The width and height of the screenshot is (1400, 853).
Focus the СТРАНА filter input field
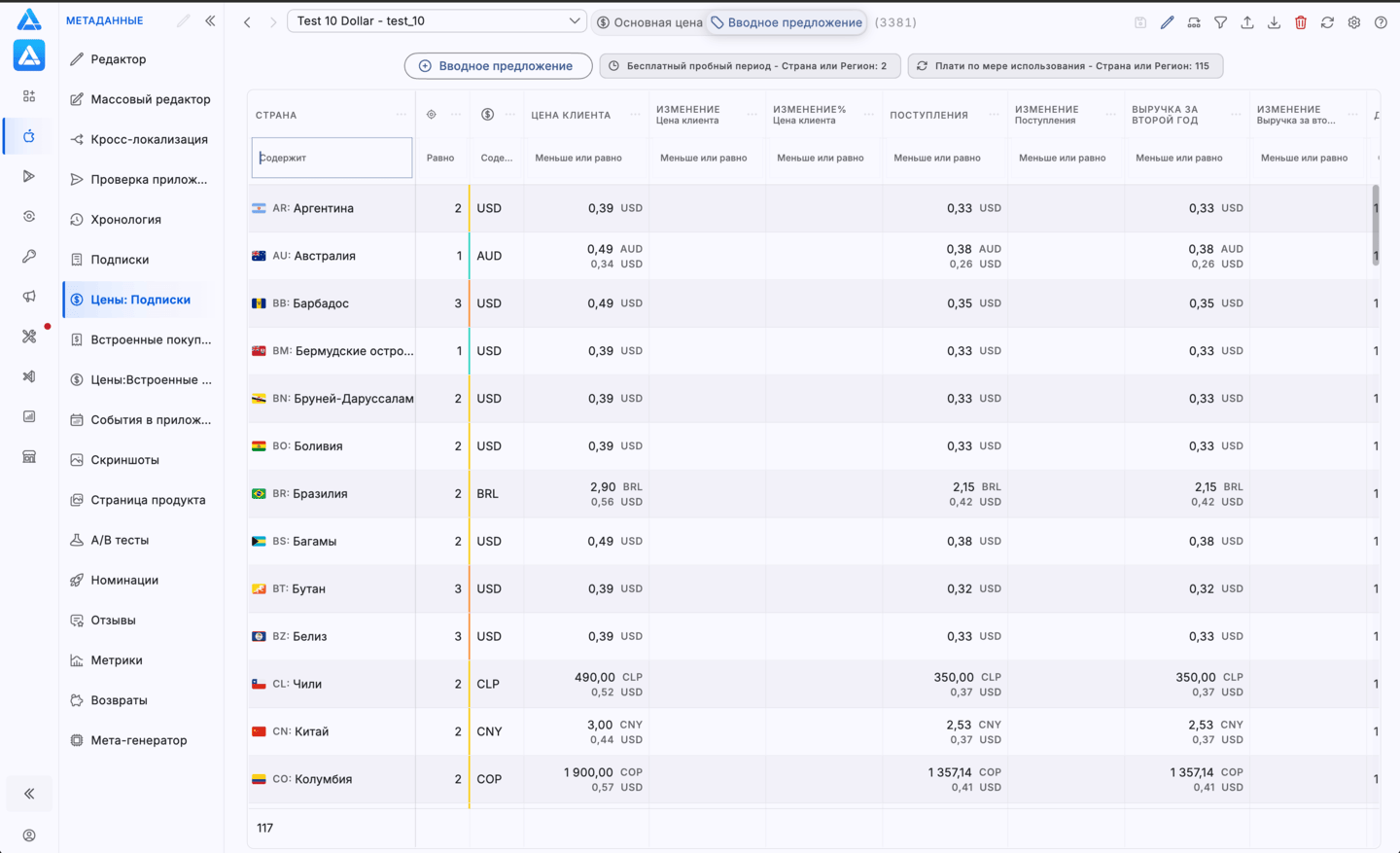(332, 158)
